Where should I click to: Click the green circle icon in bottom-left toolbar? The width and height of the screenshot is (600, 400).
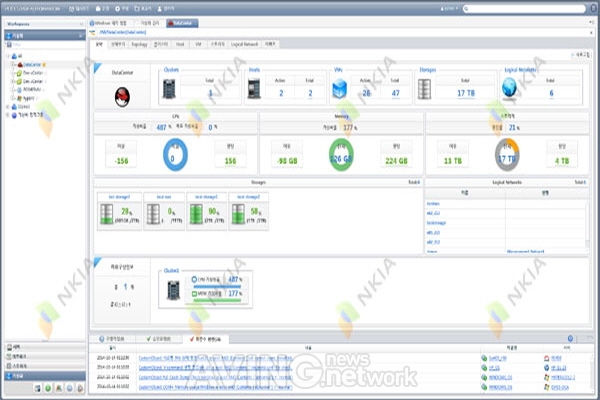48,388
